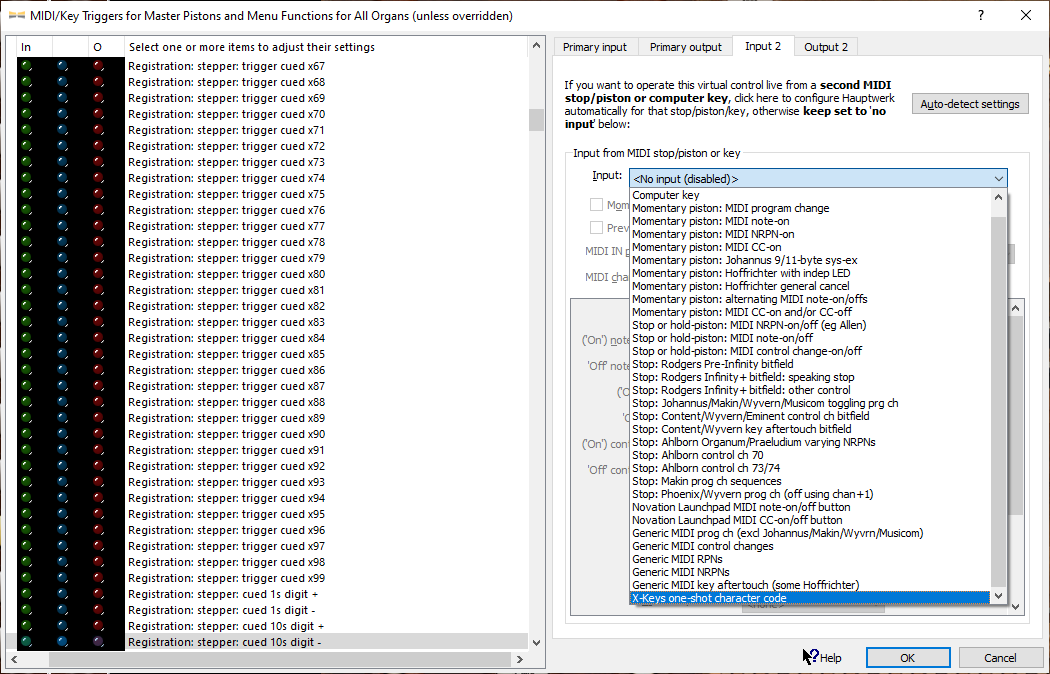
Task: Toggle the checkbox beside the 'Mom' label
Action: point(597,205)
